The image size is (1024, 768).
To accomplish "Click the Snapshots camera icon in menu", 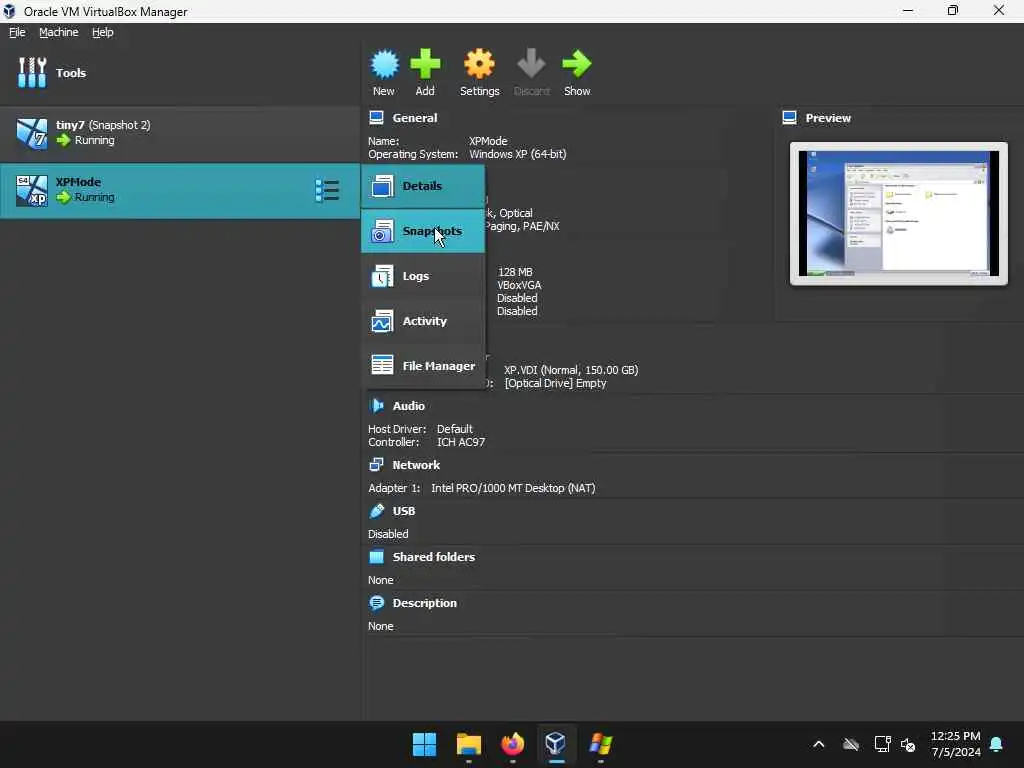I will tap(382, 231).
